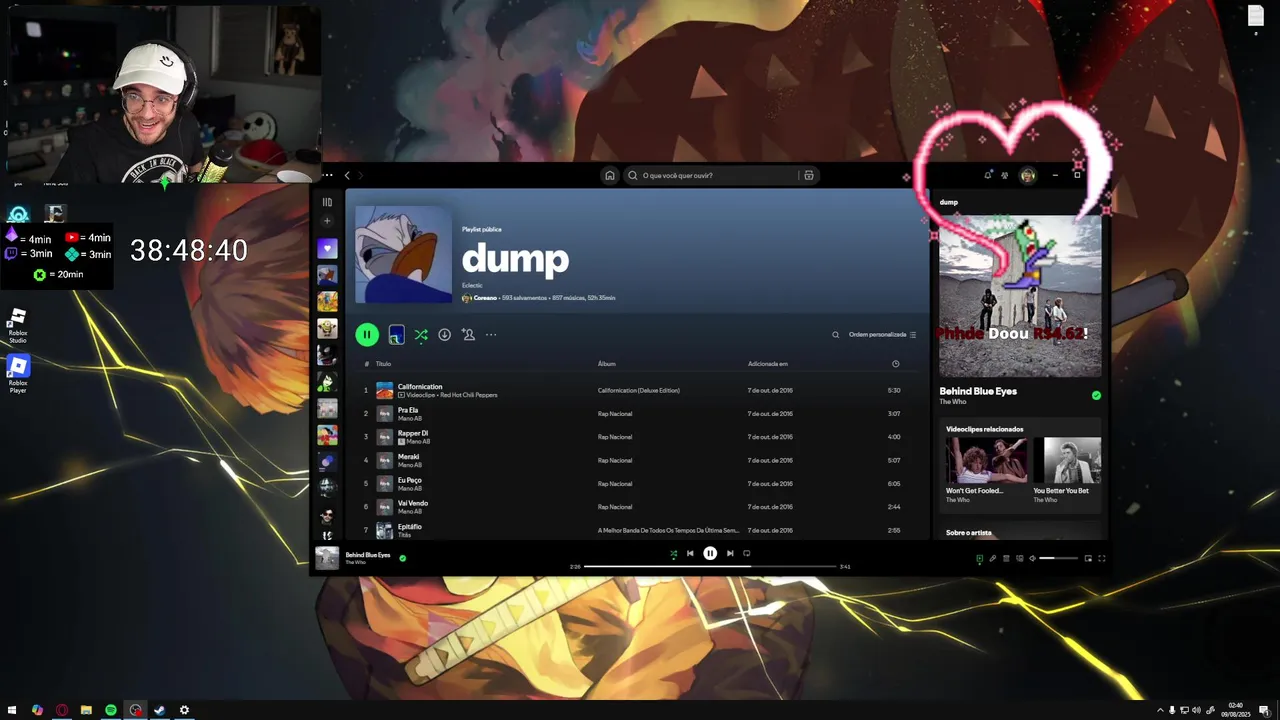Open Windows Start menu

coord(13,710)
